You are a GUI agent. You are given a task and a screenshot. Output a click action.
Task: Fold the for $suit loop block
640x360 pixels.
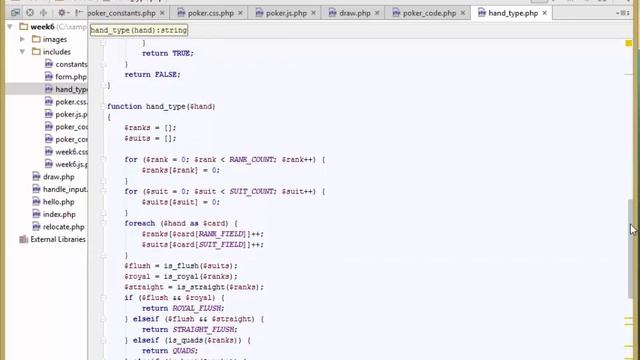[103, 191]
